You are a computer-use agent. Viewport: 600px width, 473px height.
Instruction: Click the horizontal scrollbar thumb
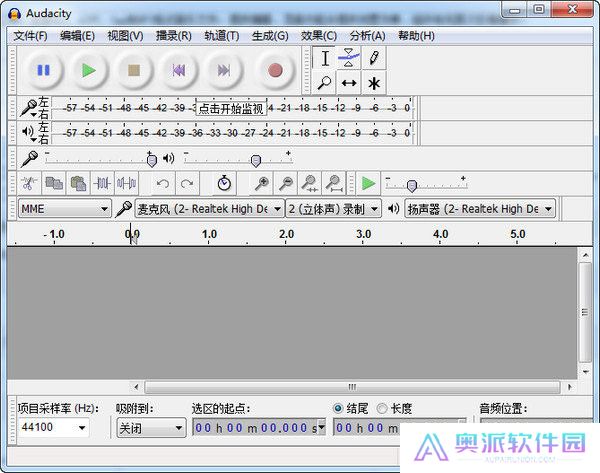352,387
